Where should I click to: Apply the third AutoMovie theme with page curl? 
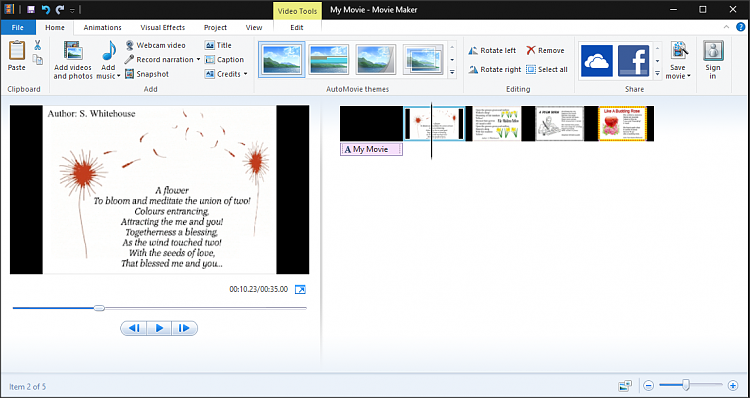pyautogui.click(x=376, y=60)
